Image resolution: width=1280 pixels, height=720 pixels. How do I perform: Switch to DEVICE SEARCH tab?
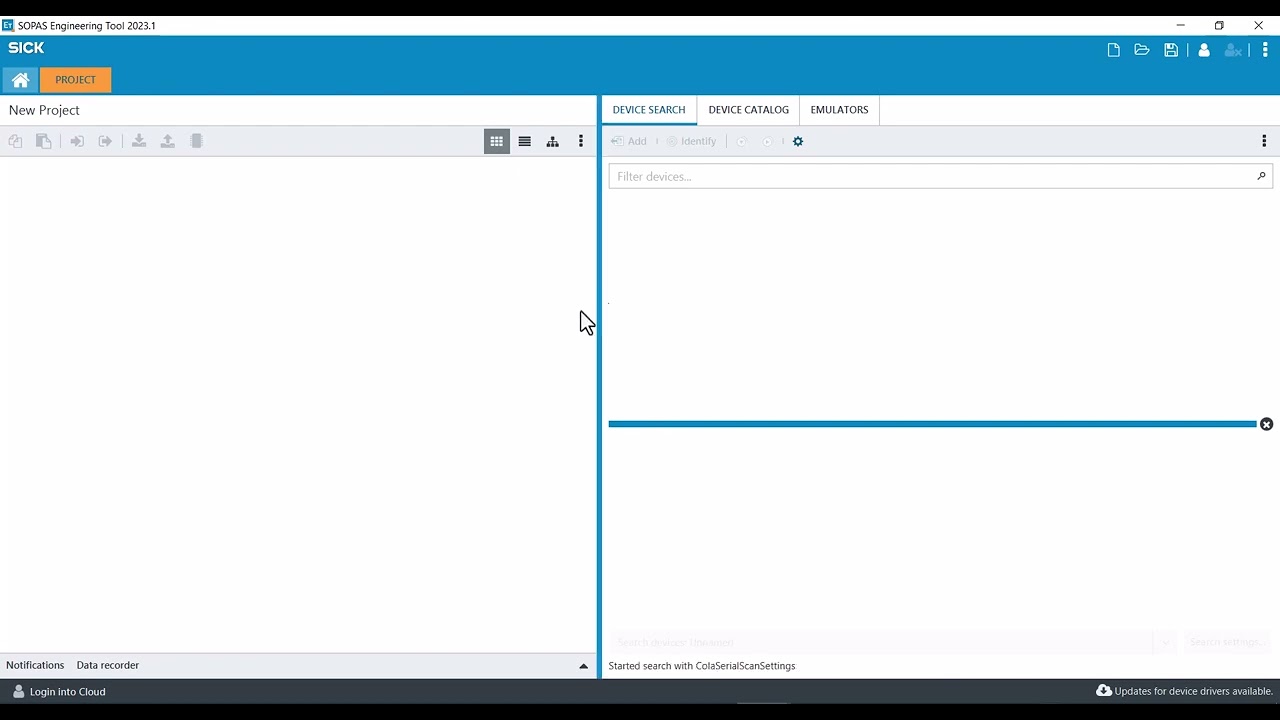coord(649,110)
